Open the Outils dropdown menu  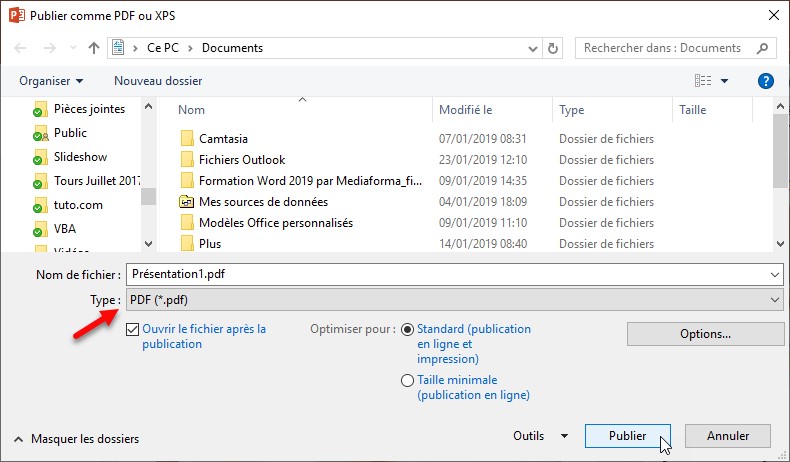540,436
